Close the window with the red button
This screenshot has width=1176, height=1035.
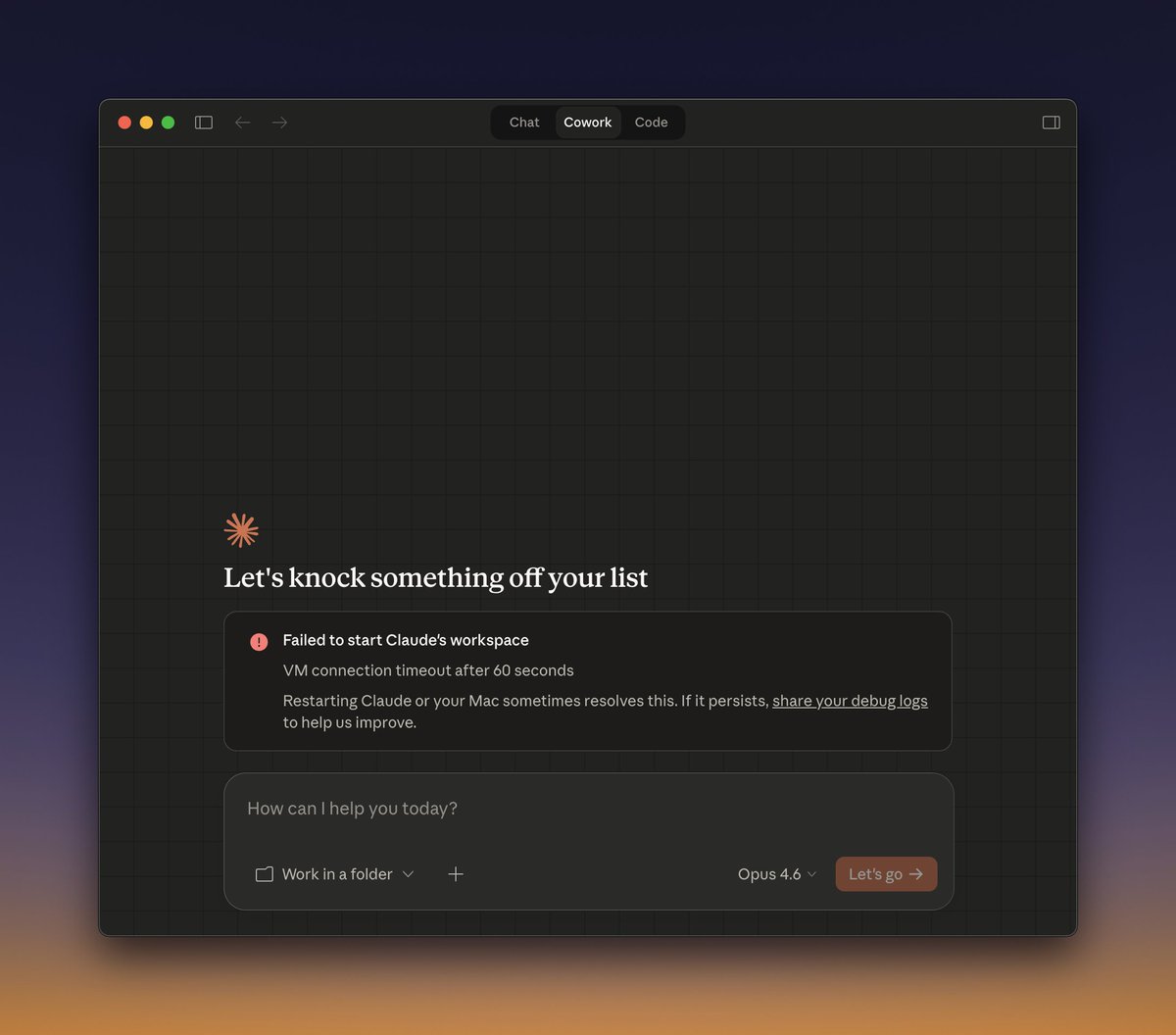coord(124,123)
